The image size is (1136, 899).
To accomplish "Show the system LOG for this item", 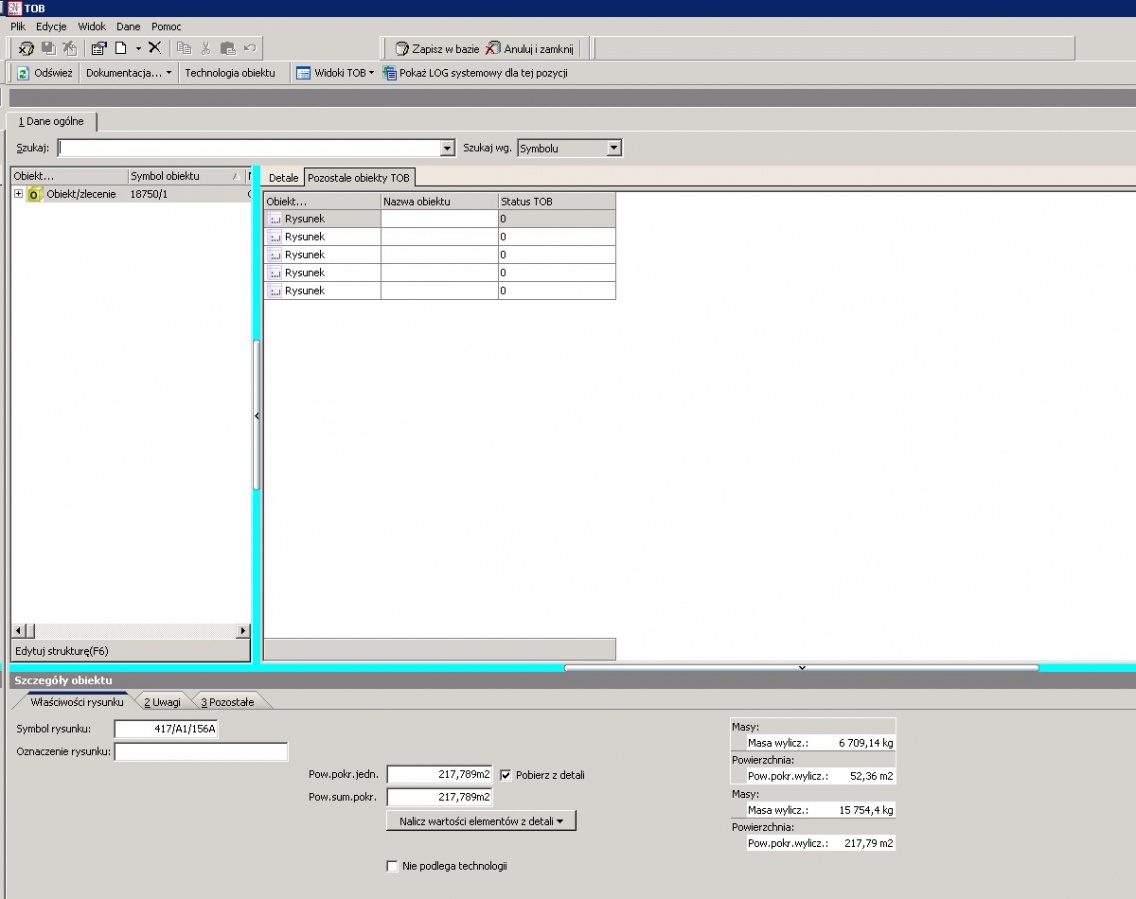I will click(475, 73).
